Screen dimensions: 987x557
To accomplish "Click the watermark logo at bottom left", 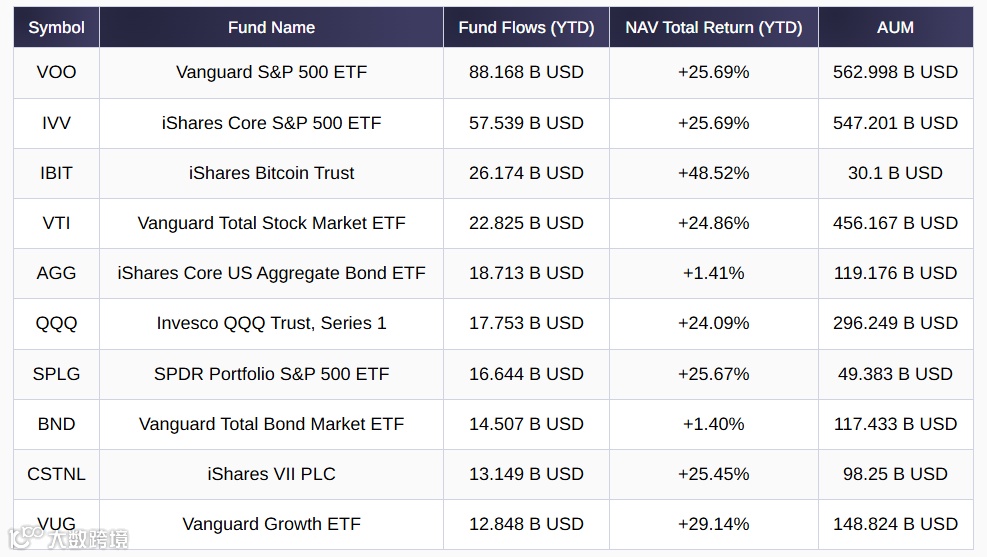I will tap(70, 540).
